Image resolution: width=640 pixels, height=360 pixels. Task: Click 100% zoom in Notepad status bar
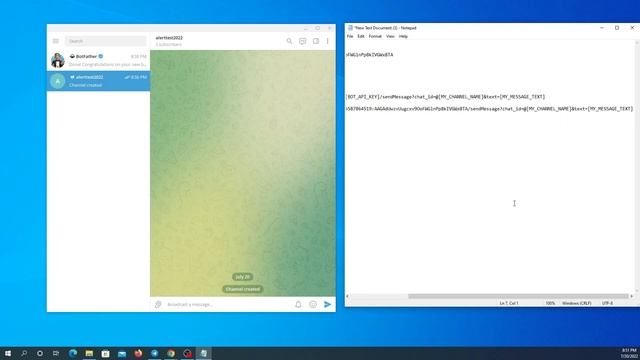coord(550,303)
